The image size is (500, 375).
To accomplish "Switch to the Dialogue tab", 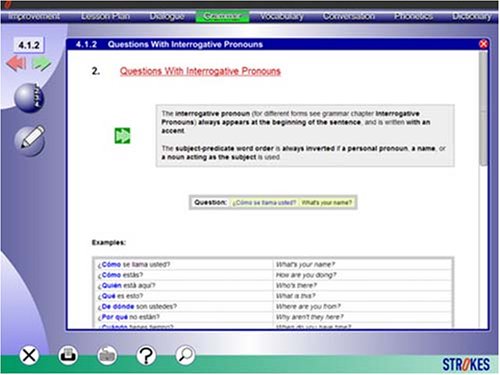I will pos(167,16).
